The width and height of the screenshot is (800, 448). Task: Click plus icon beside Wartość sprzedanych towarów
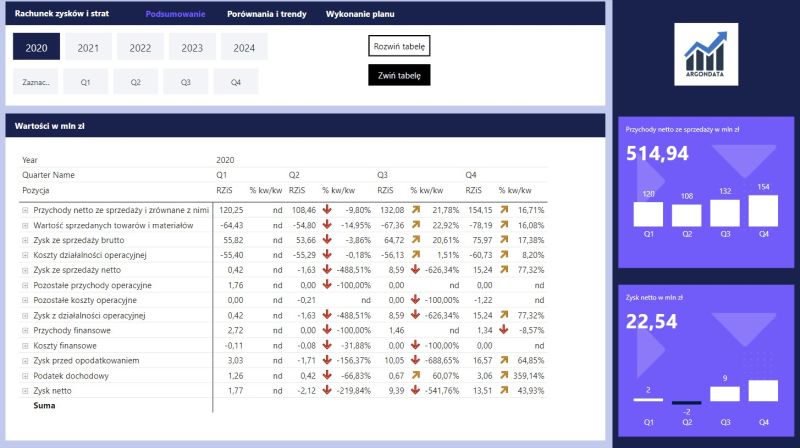(x=25, y=226)
